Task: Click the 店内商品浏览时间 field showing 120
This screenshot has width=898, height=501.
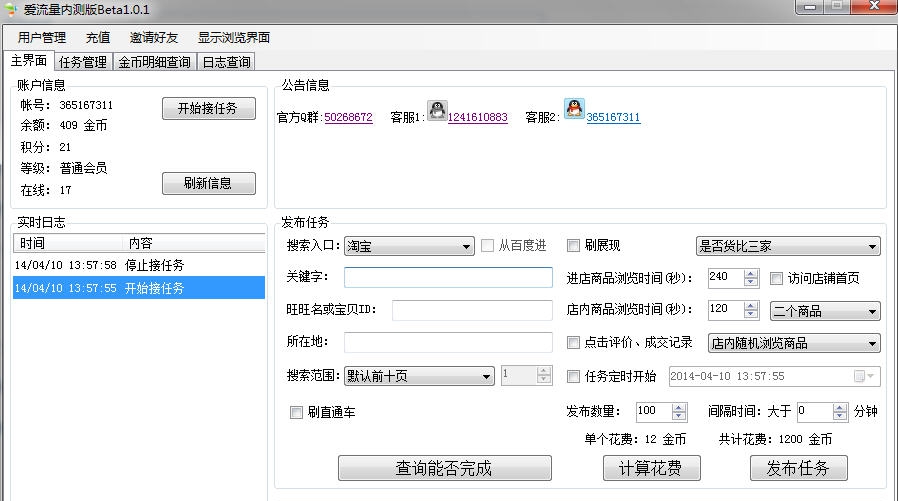Action: pyautogui.click(x=726, y=310)
